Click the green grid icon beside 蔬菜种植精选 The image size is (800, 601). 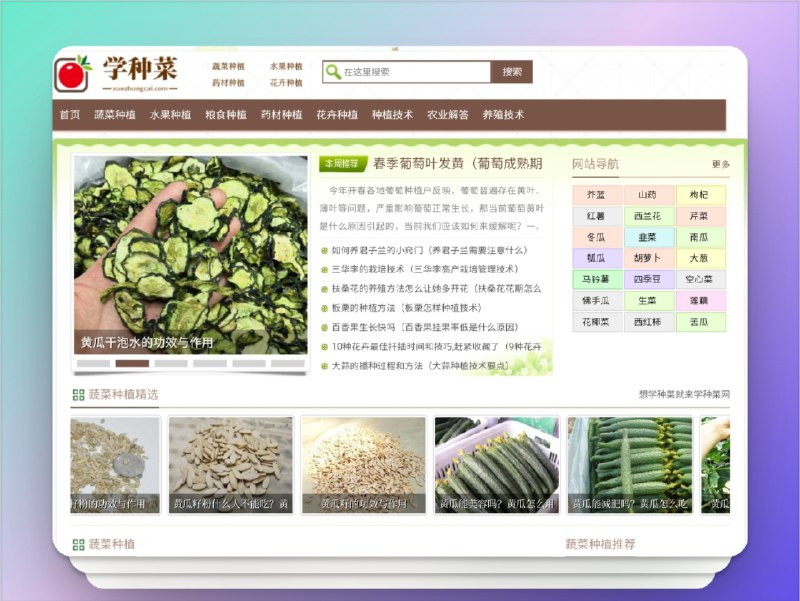[77, 395]
